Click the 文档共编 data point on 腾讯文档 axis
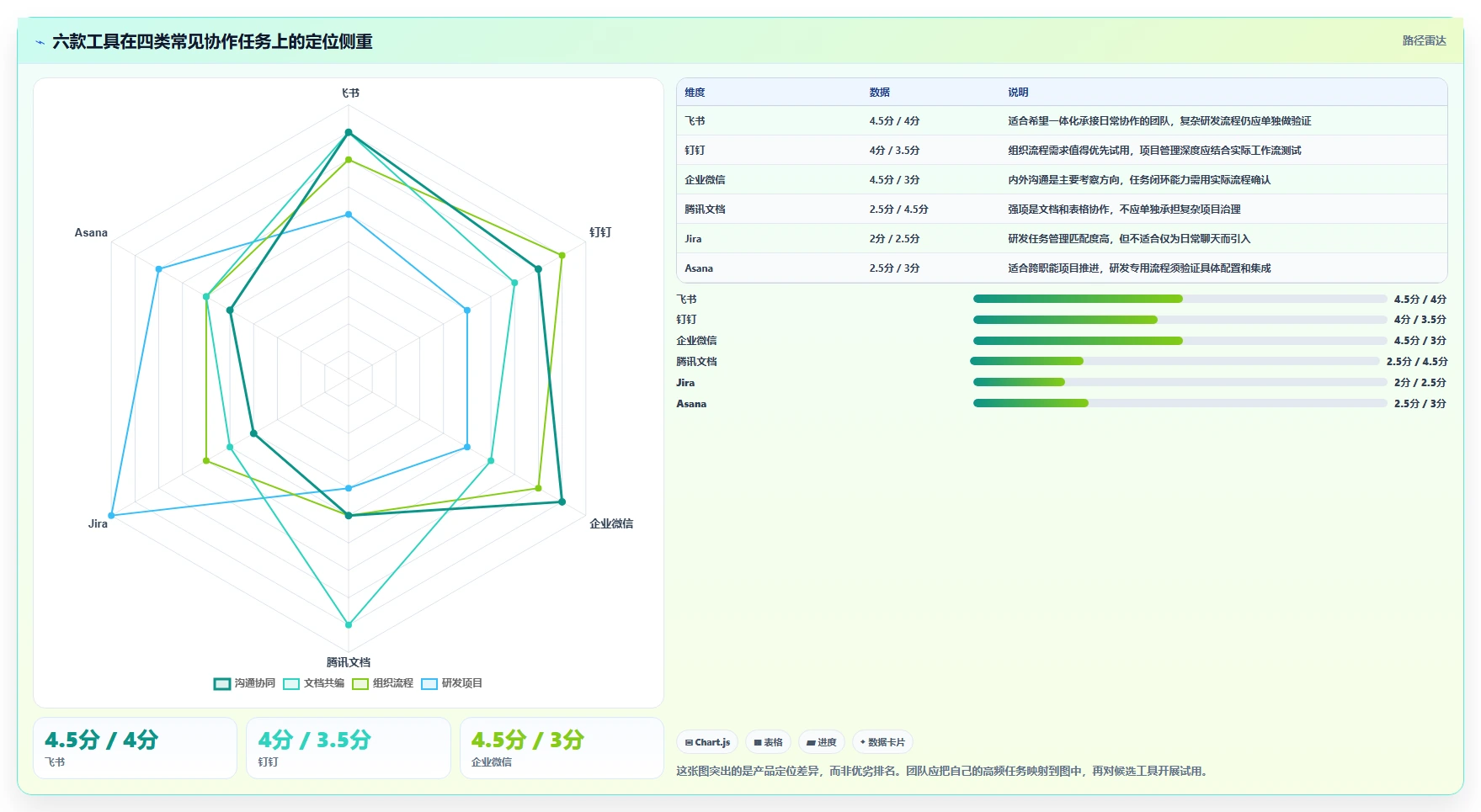Image resolution: width=1481 pixels, height=812 pixels. (349, 624)
